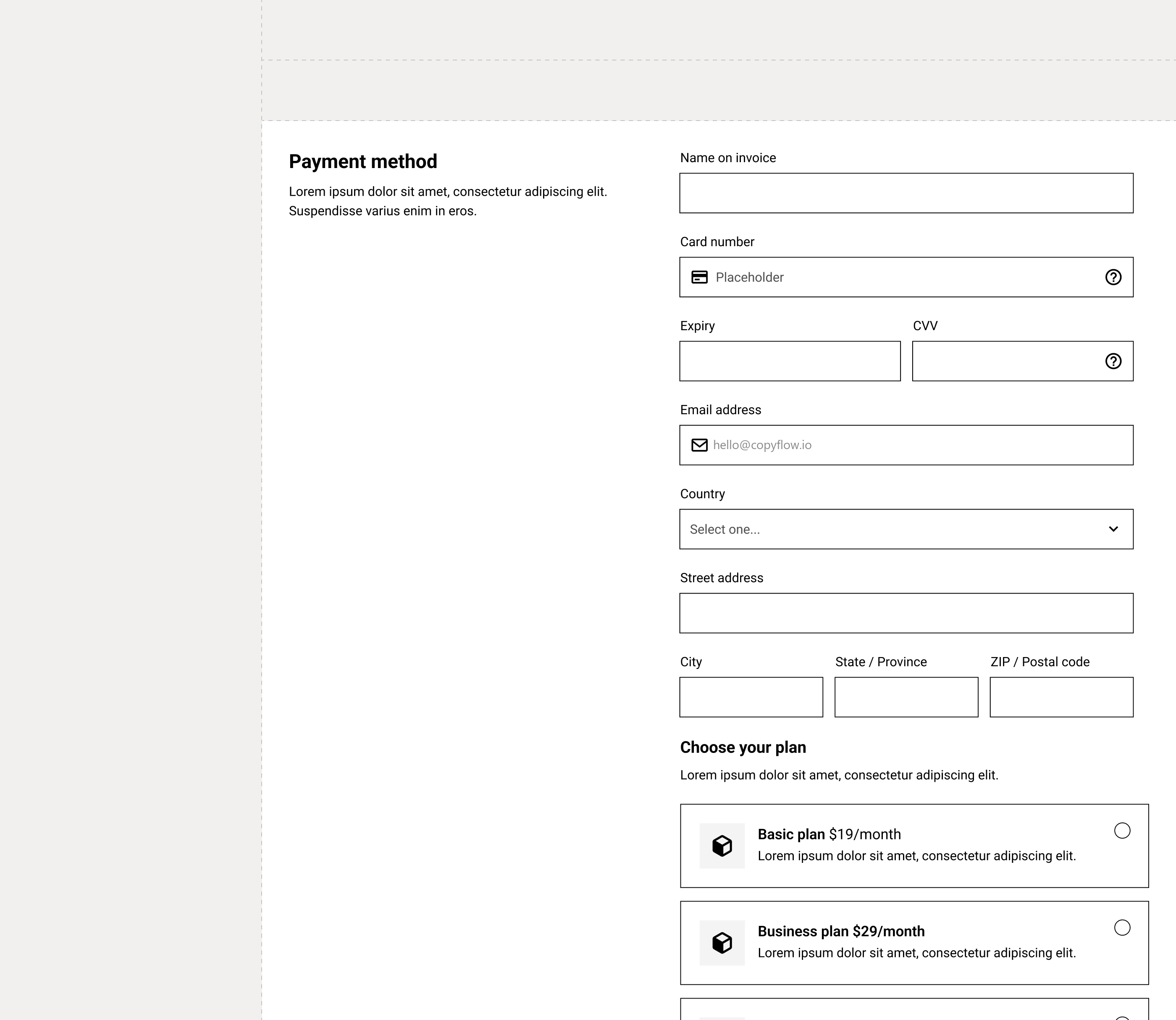Click the envelope icon in Email address field

tap(699, 445)
